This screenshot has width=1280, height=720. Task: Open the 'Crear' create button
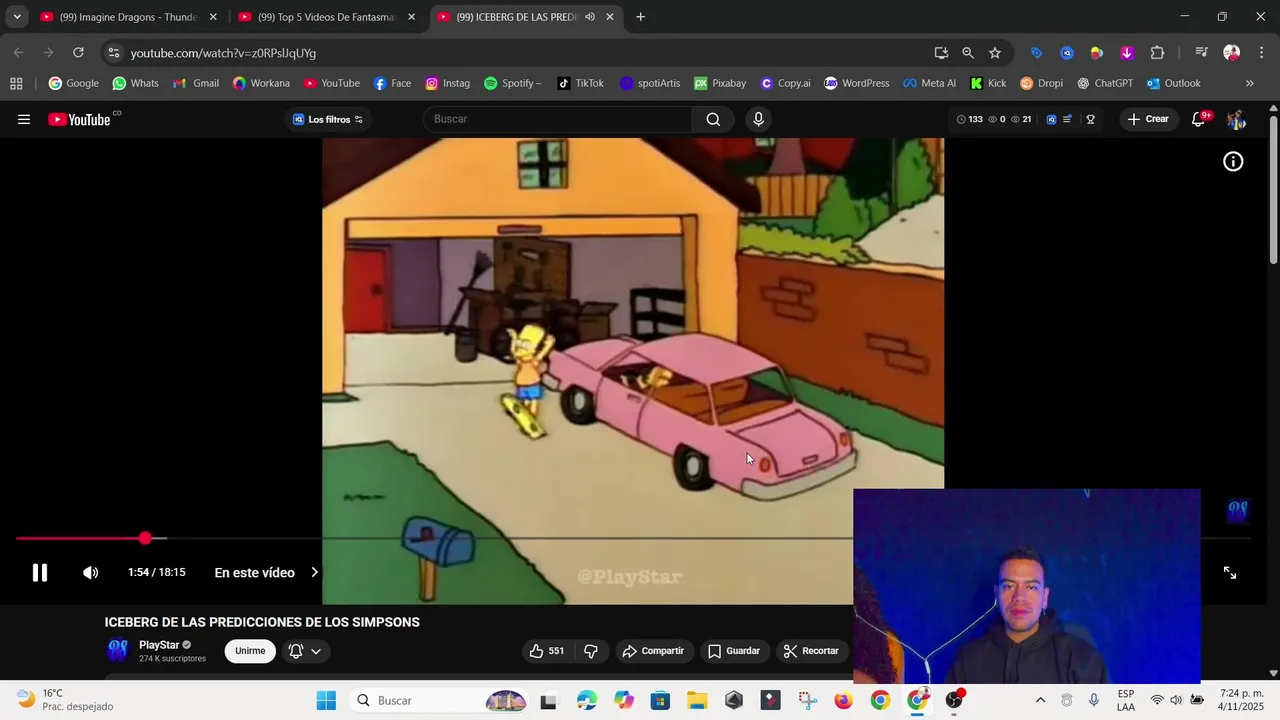click(x=1147, y=119)
